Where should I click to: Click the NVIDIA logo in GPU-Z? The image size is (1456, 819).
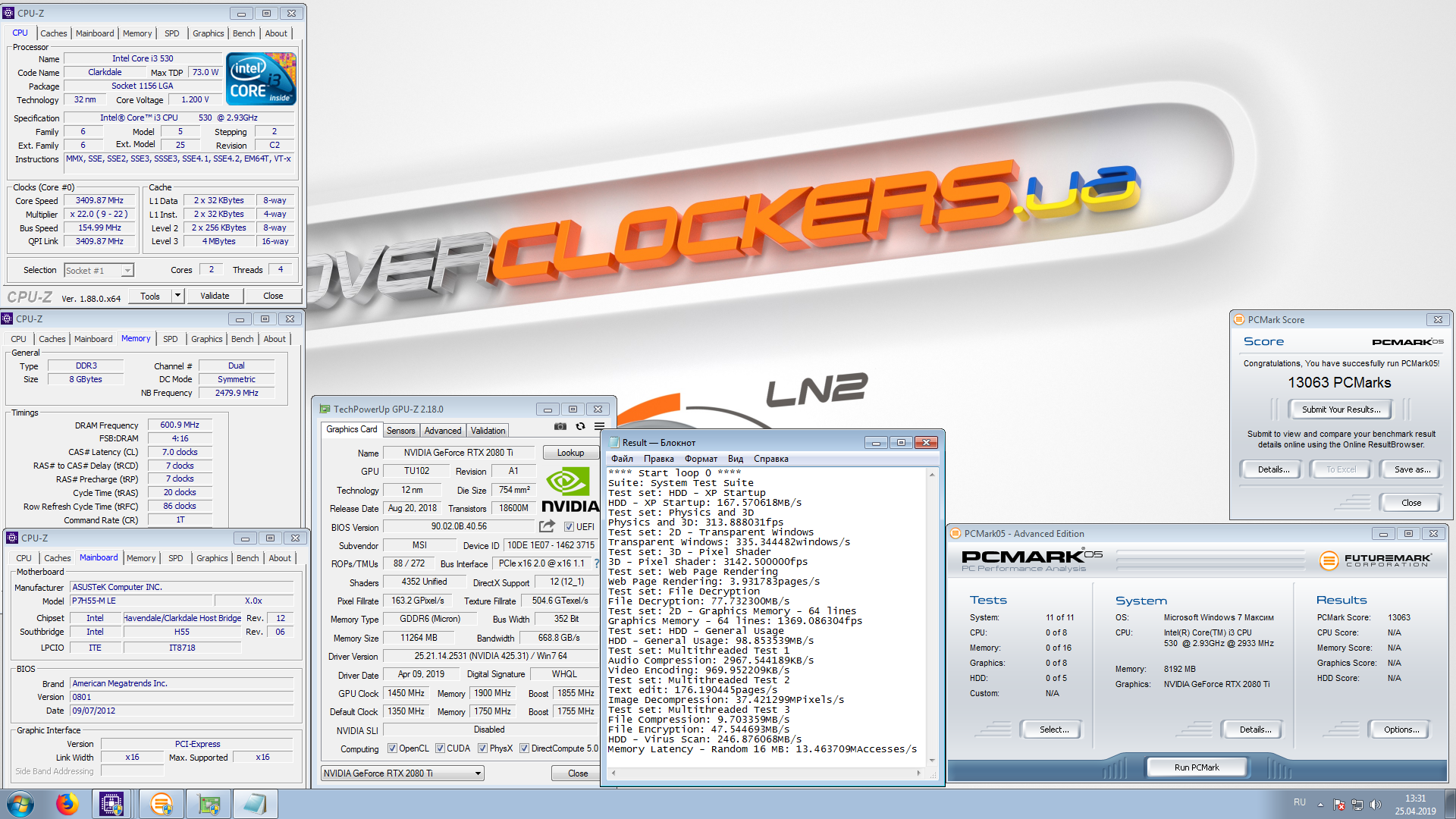coord(570,490)
